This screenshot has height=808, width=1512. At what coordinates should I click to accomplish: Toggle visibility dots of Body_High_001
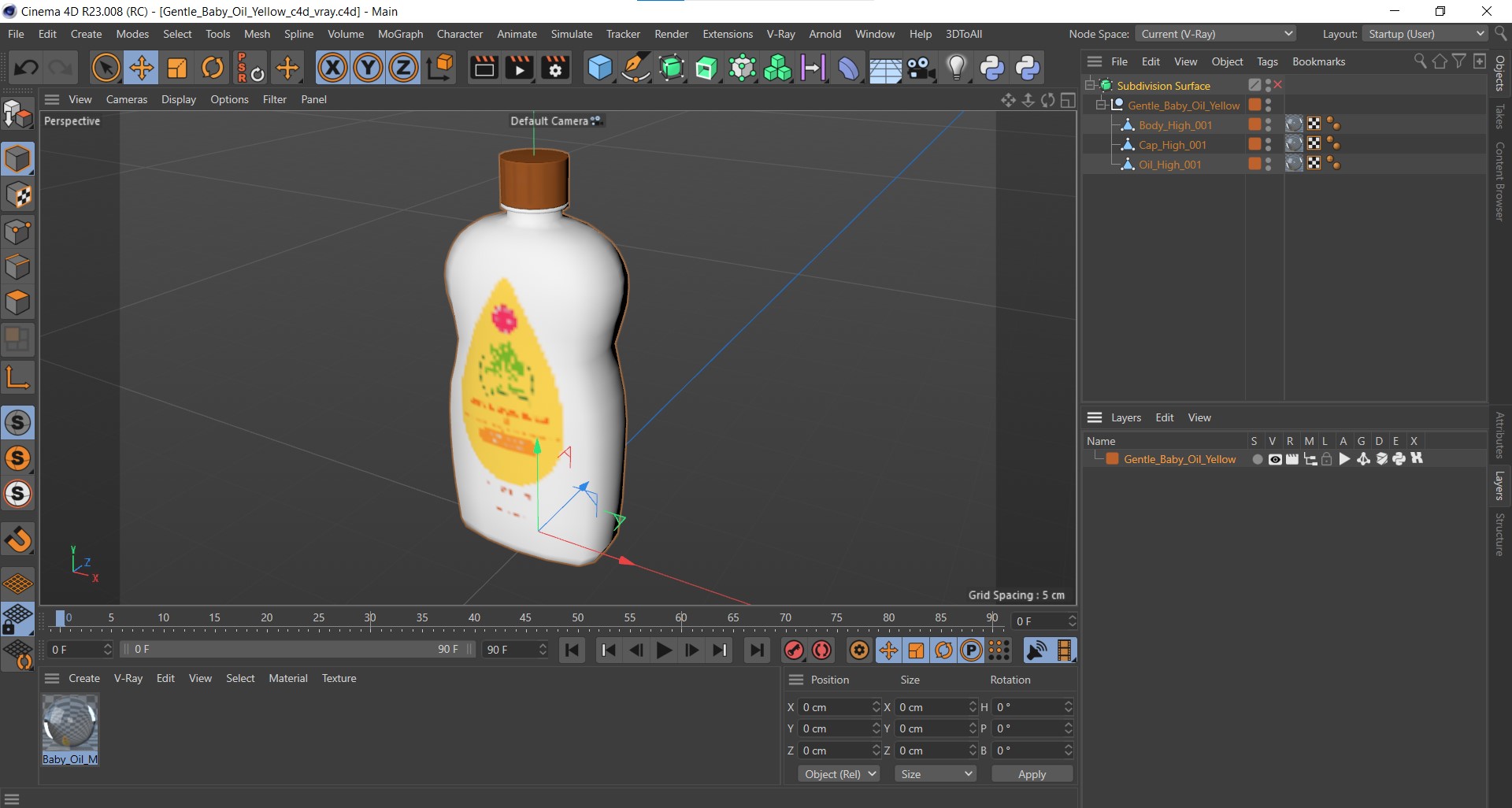click(1268, 124)
